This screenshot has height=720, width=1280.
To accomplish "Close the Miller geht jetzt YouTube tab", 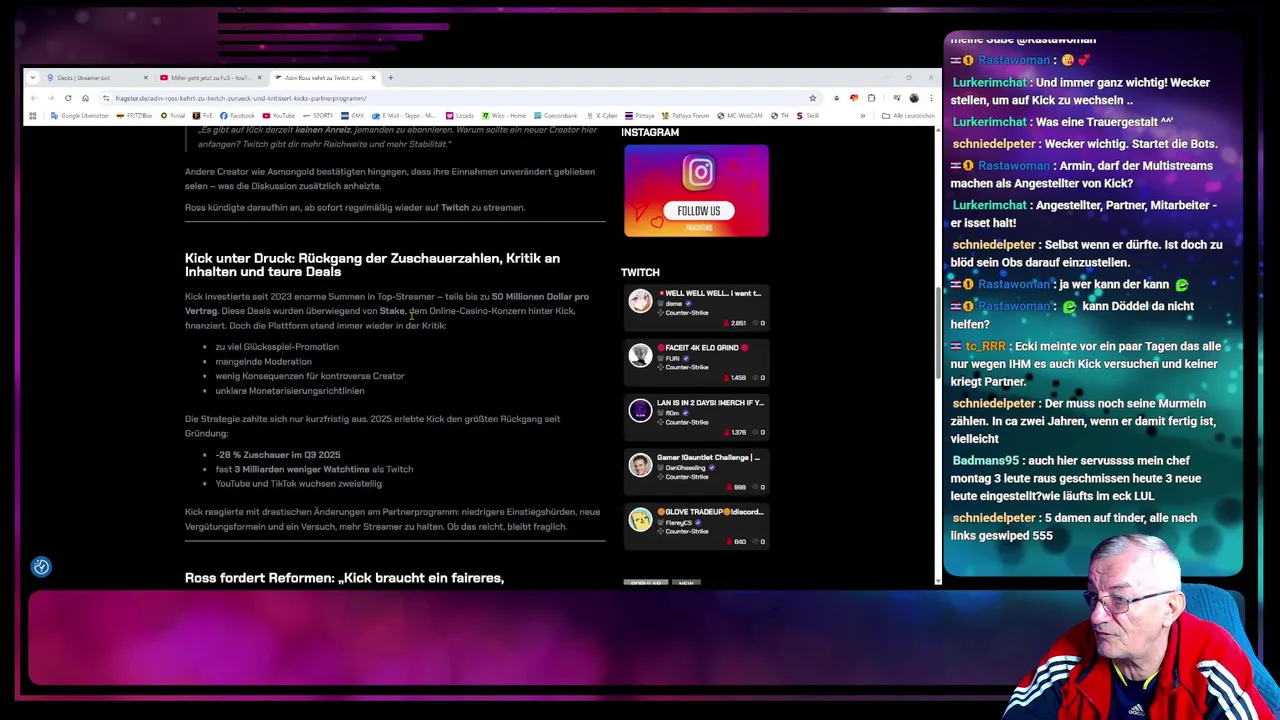I will click(x=259, y=78).
